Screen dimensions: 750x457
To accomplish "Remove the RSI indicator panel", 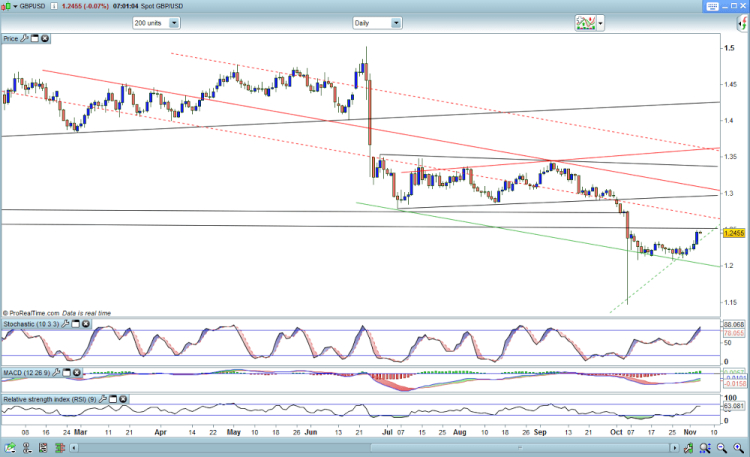I will point(123,399).
